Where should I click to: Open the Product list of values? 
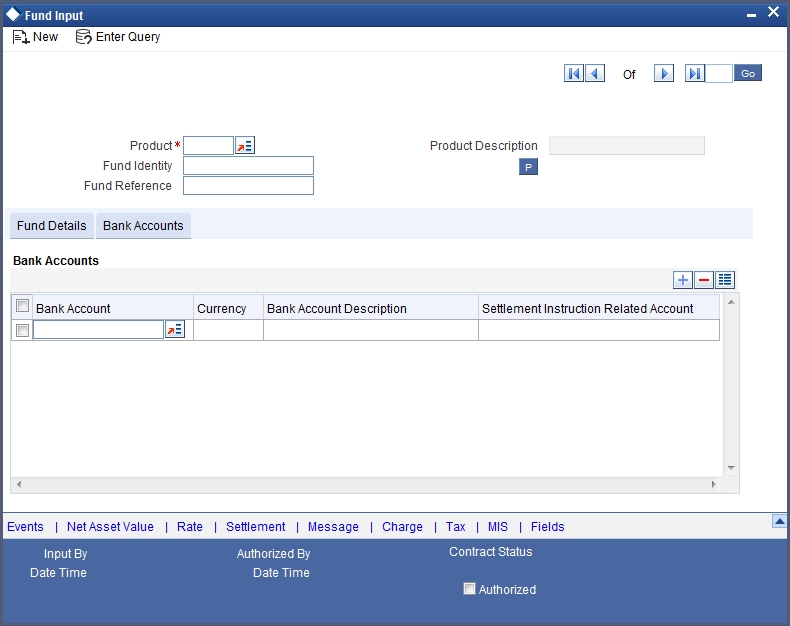coord(245,146)
